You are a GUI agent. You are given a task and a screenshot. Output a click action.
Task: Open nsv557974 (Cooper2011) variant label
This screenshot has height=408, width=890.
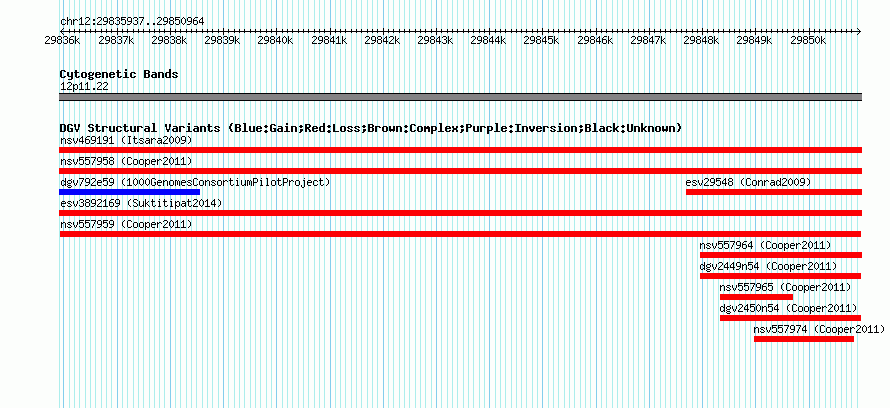pyautogui.click(x=819, y=329)
